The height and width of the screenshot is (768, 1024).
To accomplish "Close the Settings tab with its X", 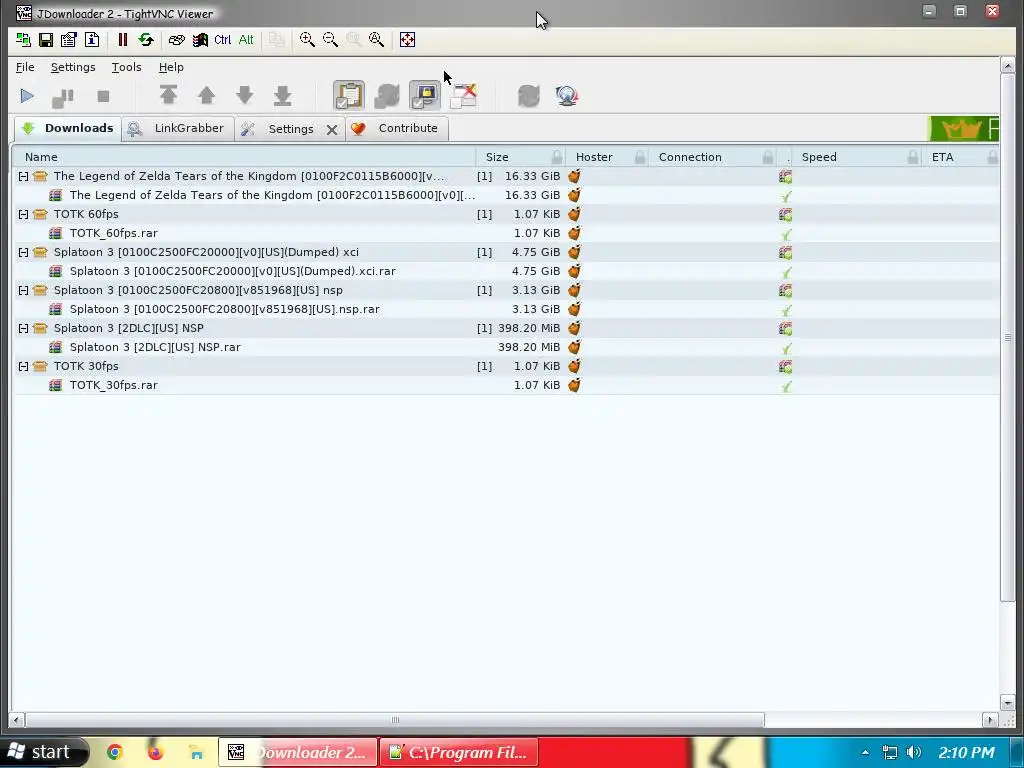I will tap(332, 129).
